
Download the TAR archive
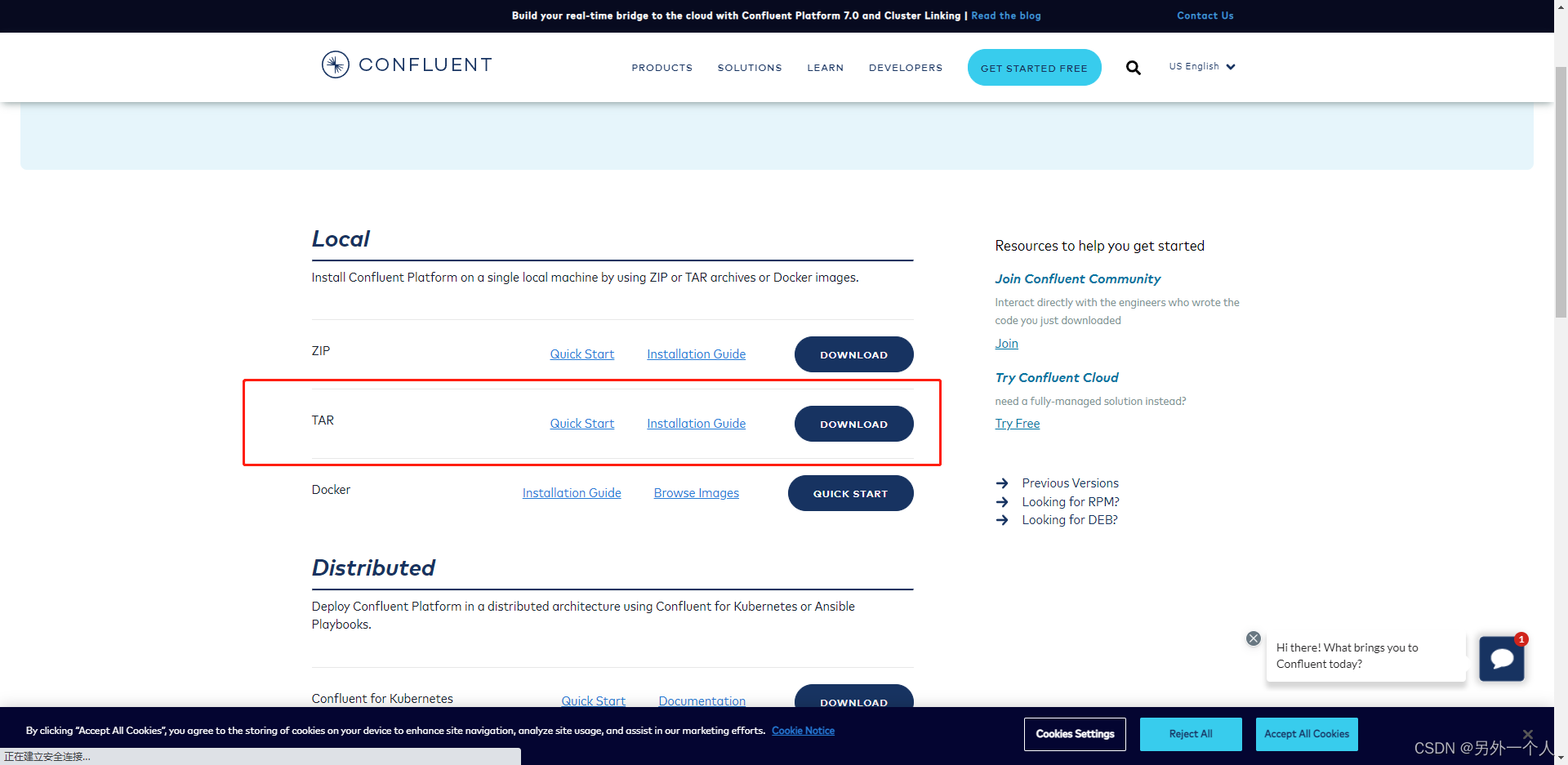pos(853,424)
